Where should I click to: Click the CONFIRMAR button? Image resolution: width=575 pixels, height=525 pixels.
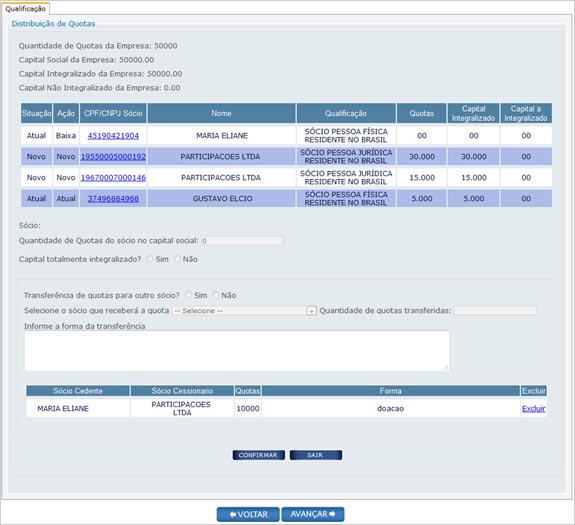coord(259,455)
